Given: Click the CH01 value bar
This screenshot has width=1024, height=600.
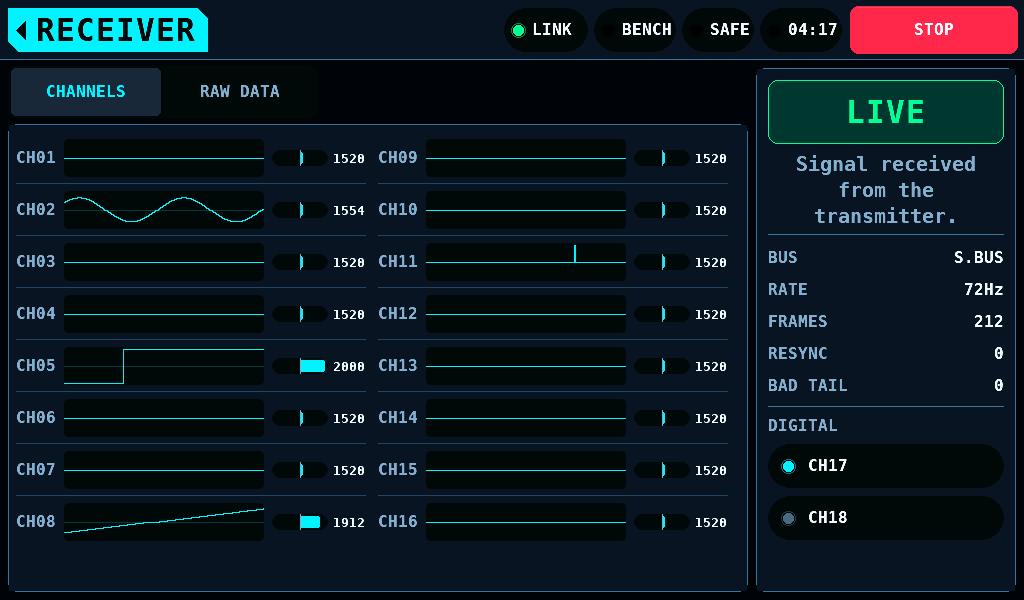Looking at the screenshot, I should pos(300,158).
